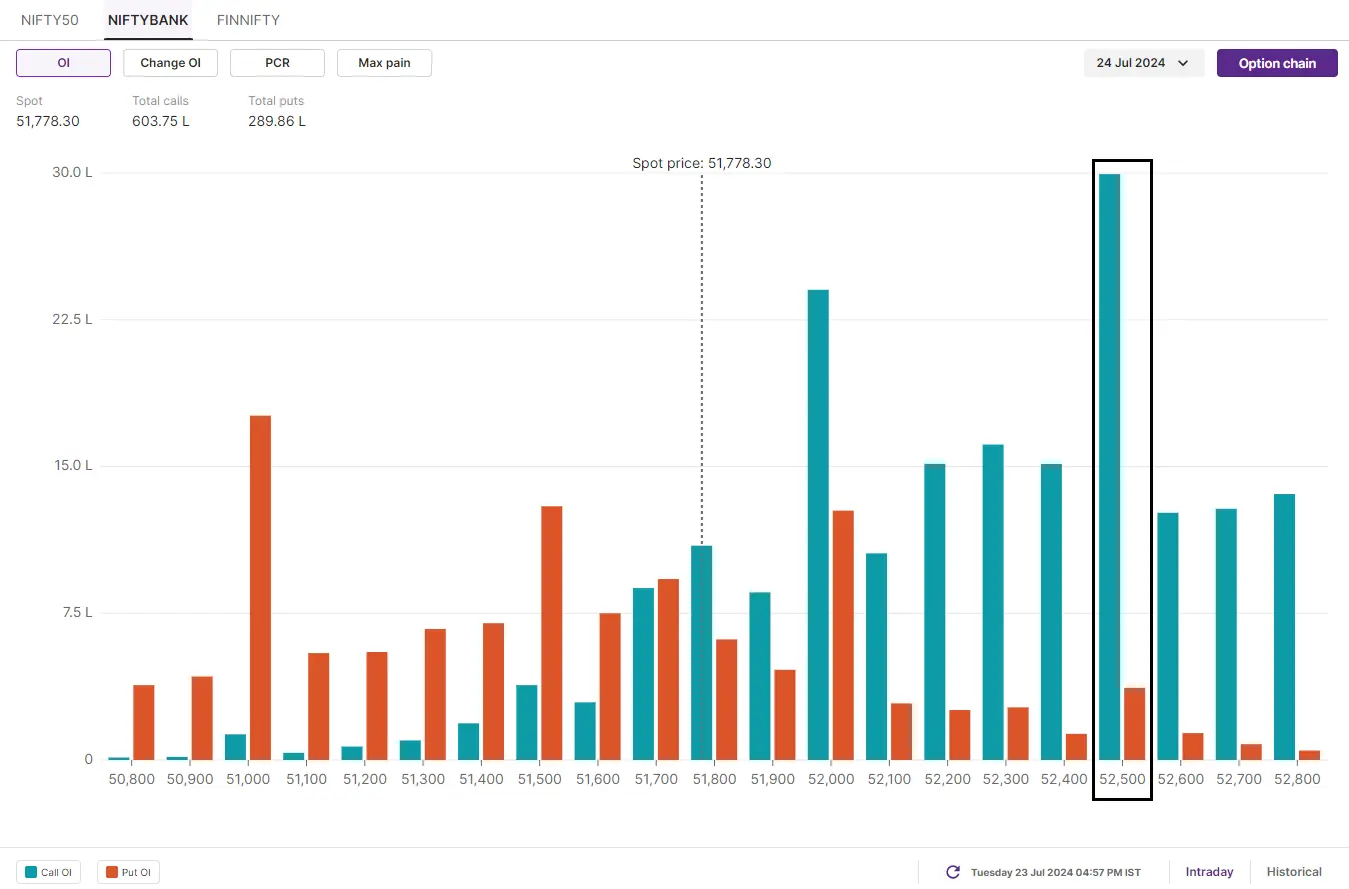Click the 52,000 strike axis label
Image resolution: width=1349 pixels, height=889 pixels.
click(831, 779)
